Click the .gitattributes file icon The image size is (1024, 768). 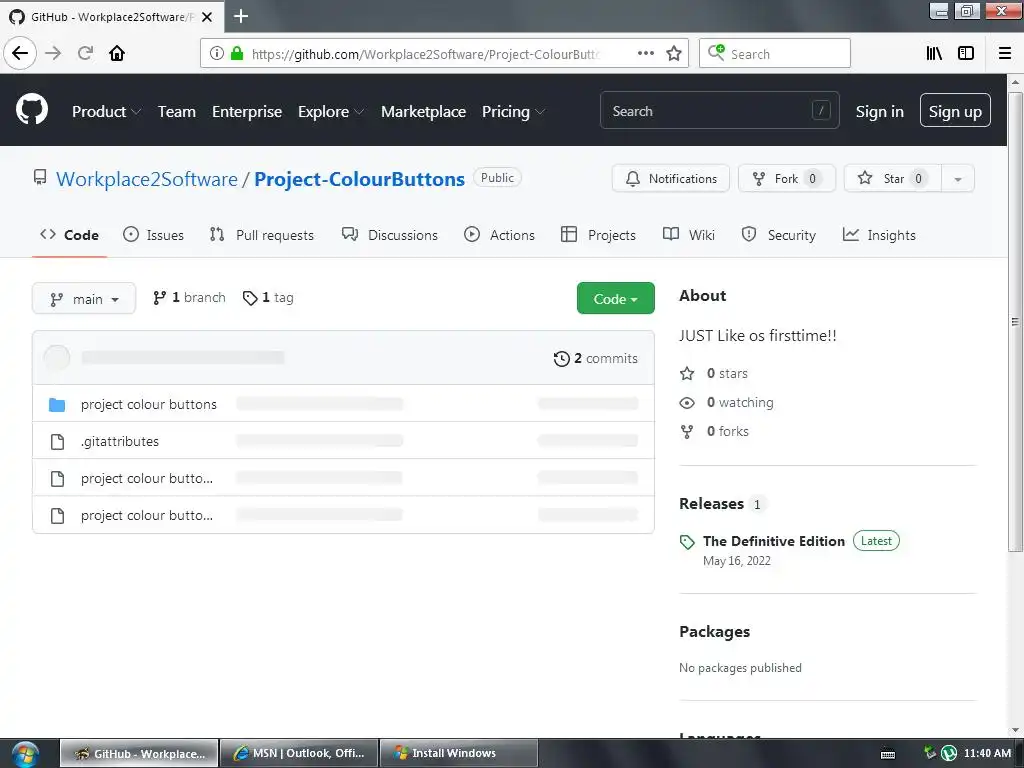pos(57,442)
